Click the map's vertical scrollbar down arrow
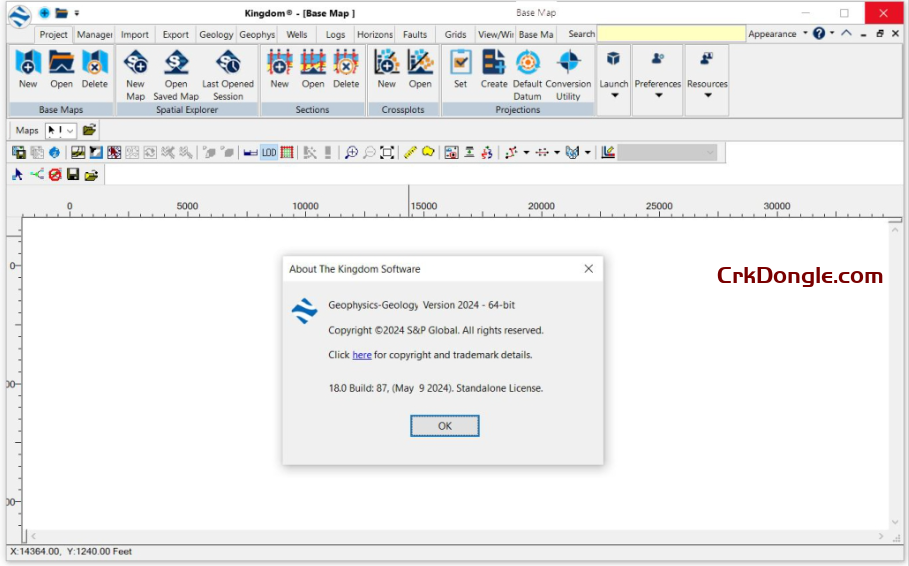Image resolution: width=909 pixels, height=566 pixels. tap(895, 522)
